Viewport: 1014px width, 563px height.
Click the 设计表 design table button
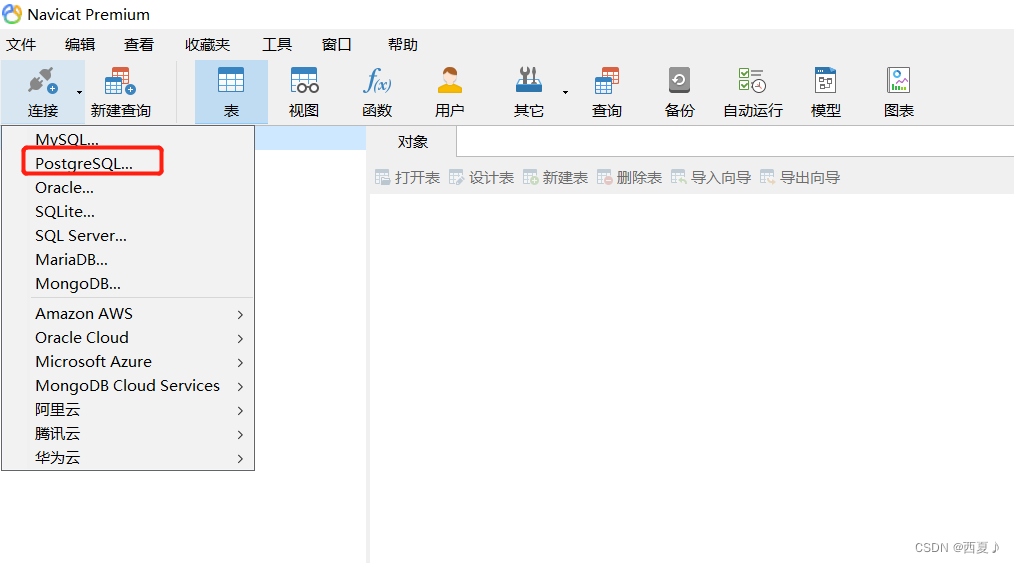[482, 178]
